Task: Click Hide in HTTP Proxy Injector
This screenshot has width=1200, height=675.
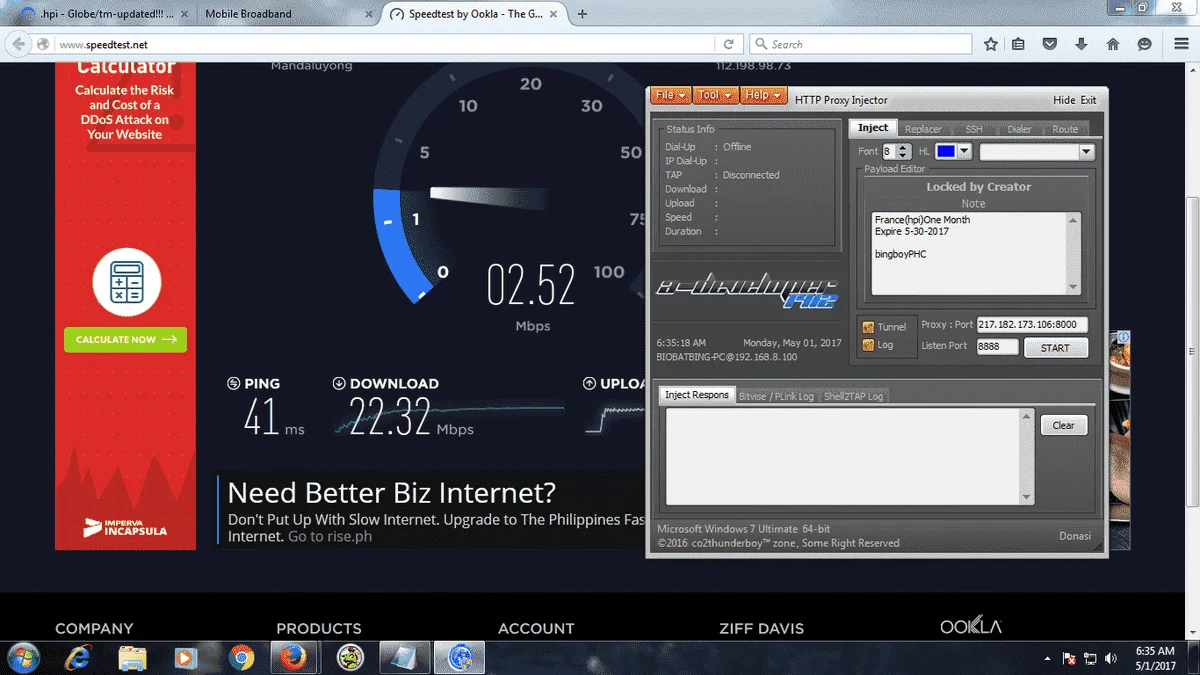Action: [1064, 100]
